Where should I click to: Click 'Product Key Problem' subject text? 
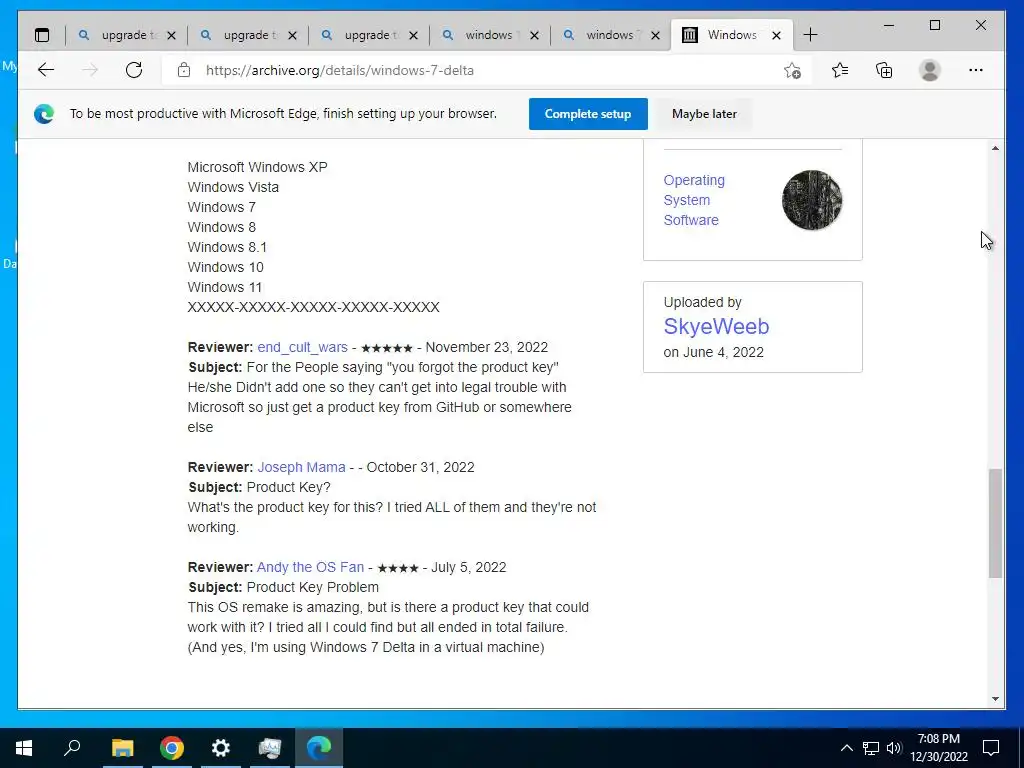[313, 587]
